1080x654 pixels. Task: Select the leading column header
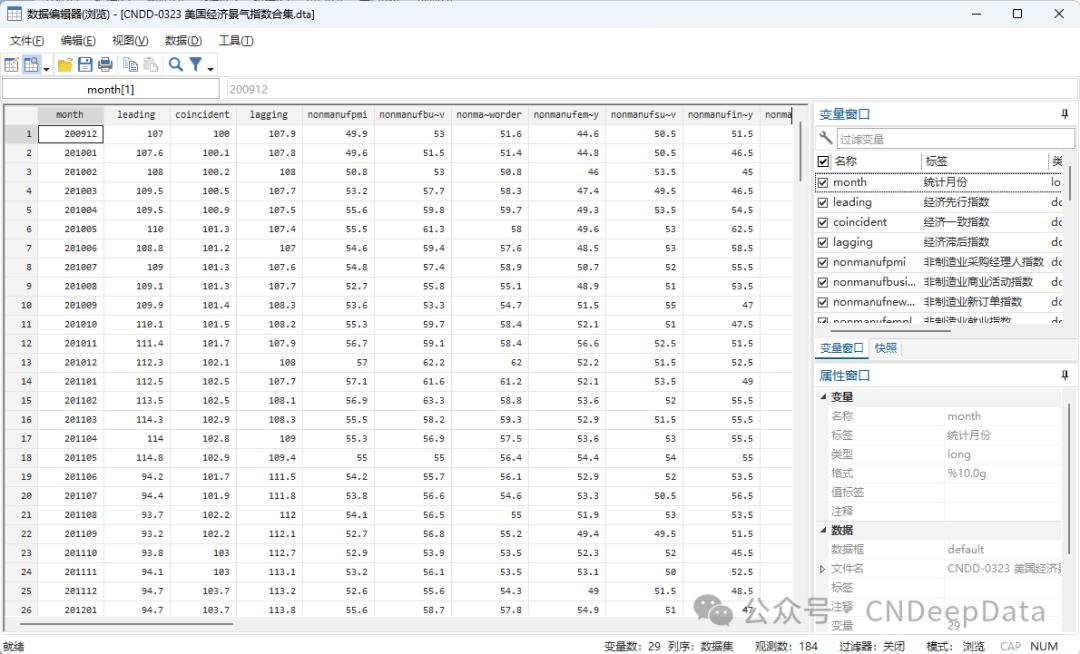(x=136, y=115)
